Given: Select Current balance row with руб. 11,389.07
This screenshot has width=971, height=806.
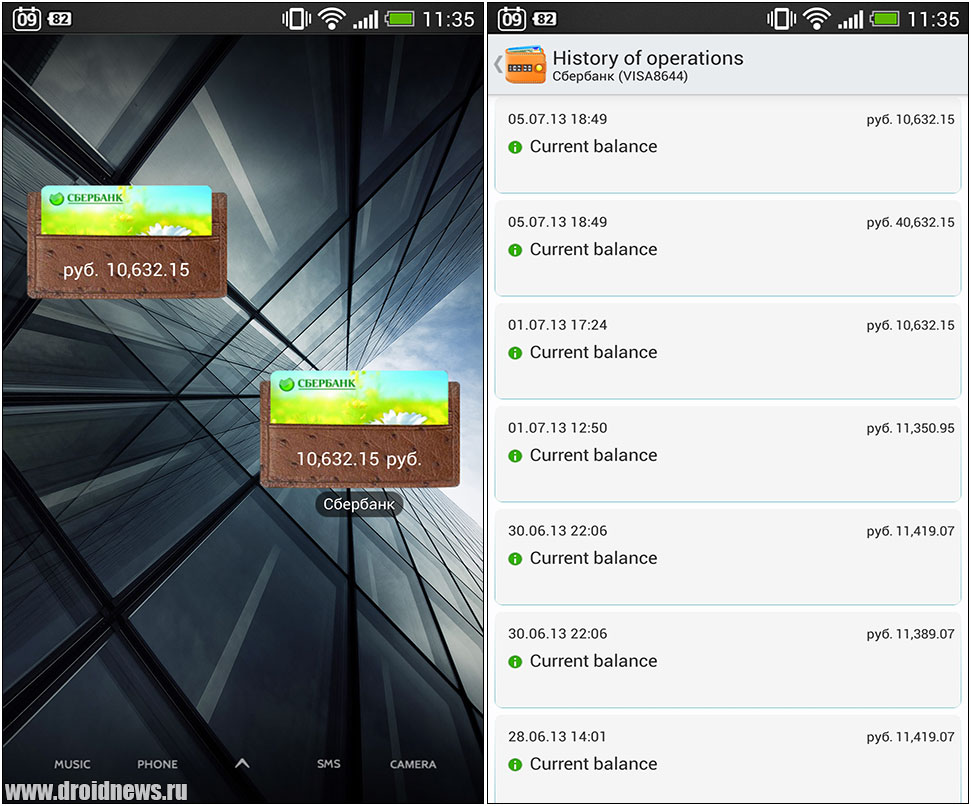Looking at the screenshot, I should pyautogui.click(x=728, y=661).
